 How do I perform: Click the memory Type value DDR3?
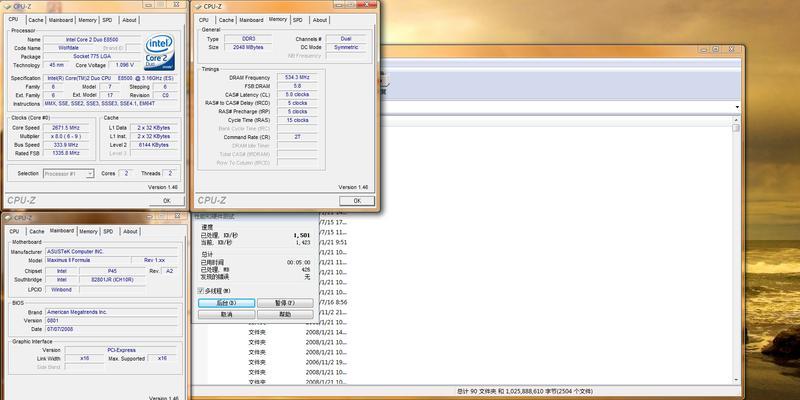click(248, 39)
